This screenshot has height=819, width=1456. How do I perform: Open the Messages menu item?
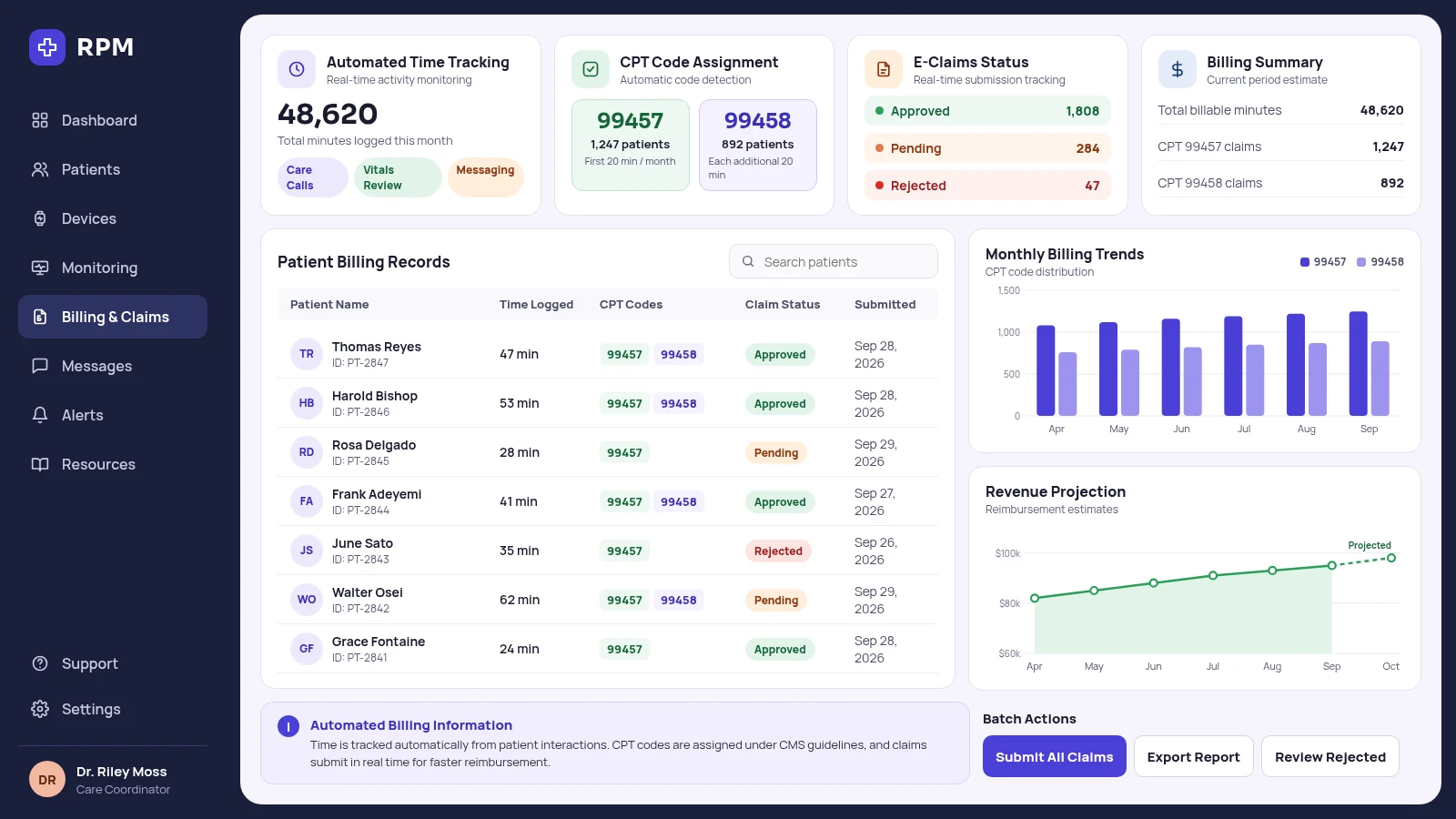[113, 366]
